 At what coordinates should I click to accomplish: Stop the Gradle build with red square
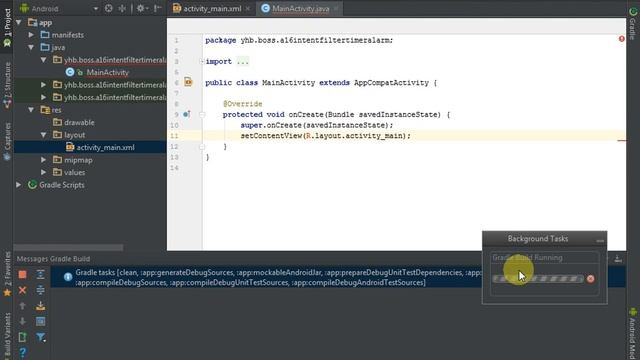(22, 275)
